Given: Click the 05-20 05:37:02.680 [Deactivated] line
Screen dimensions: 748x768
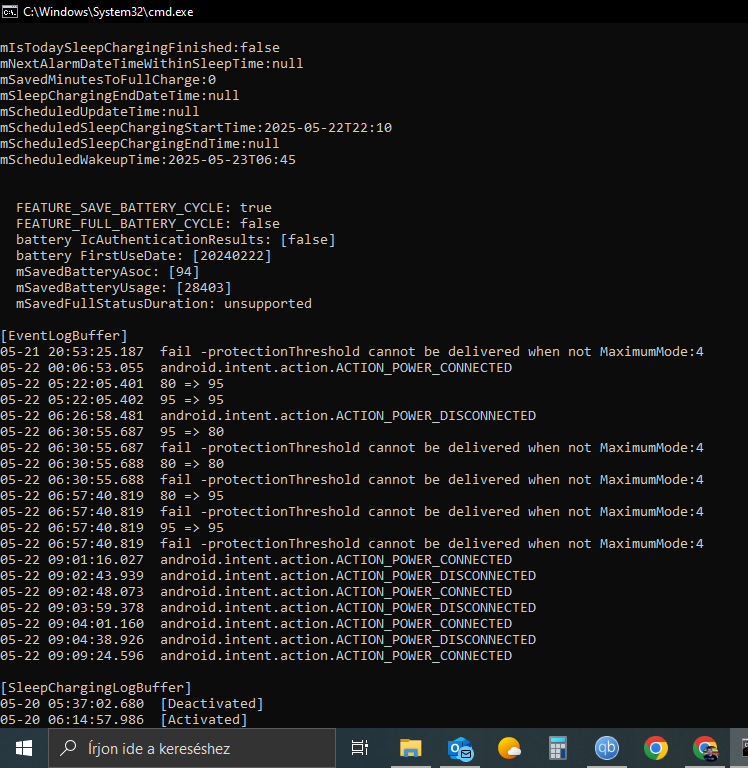Looking at the screenshot, I should coord(132,704).
